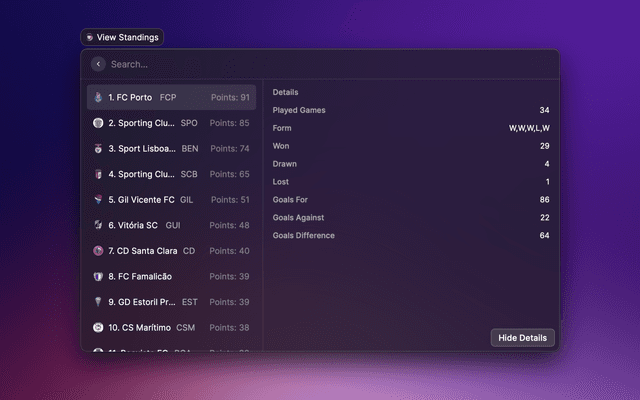Click the GD Estoril crest icon
The width and height of the screenshot is (640, 400).
point(98,301)
